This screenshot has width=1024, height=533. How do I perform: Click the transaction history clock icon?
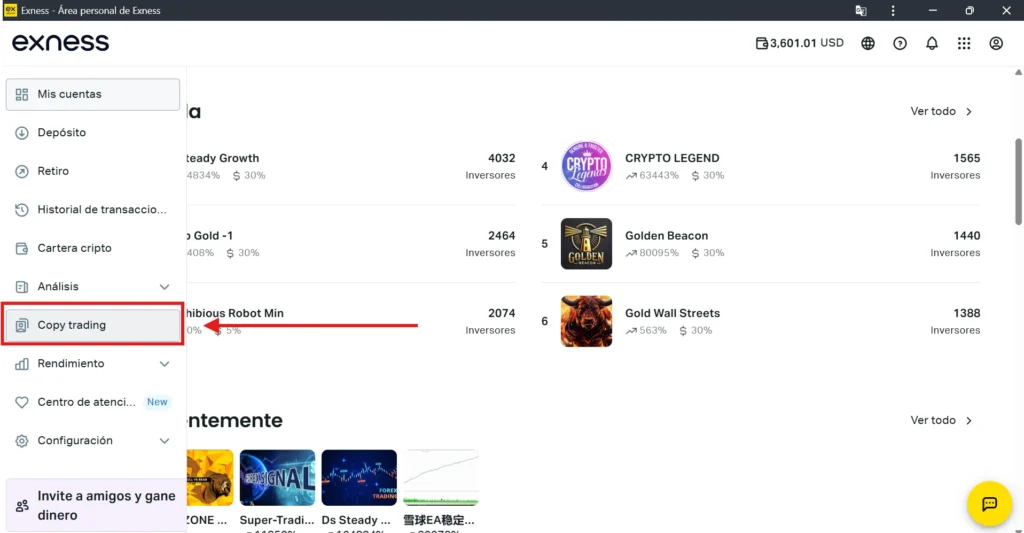[22, 210]
